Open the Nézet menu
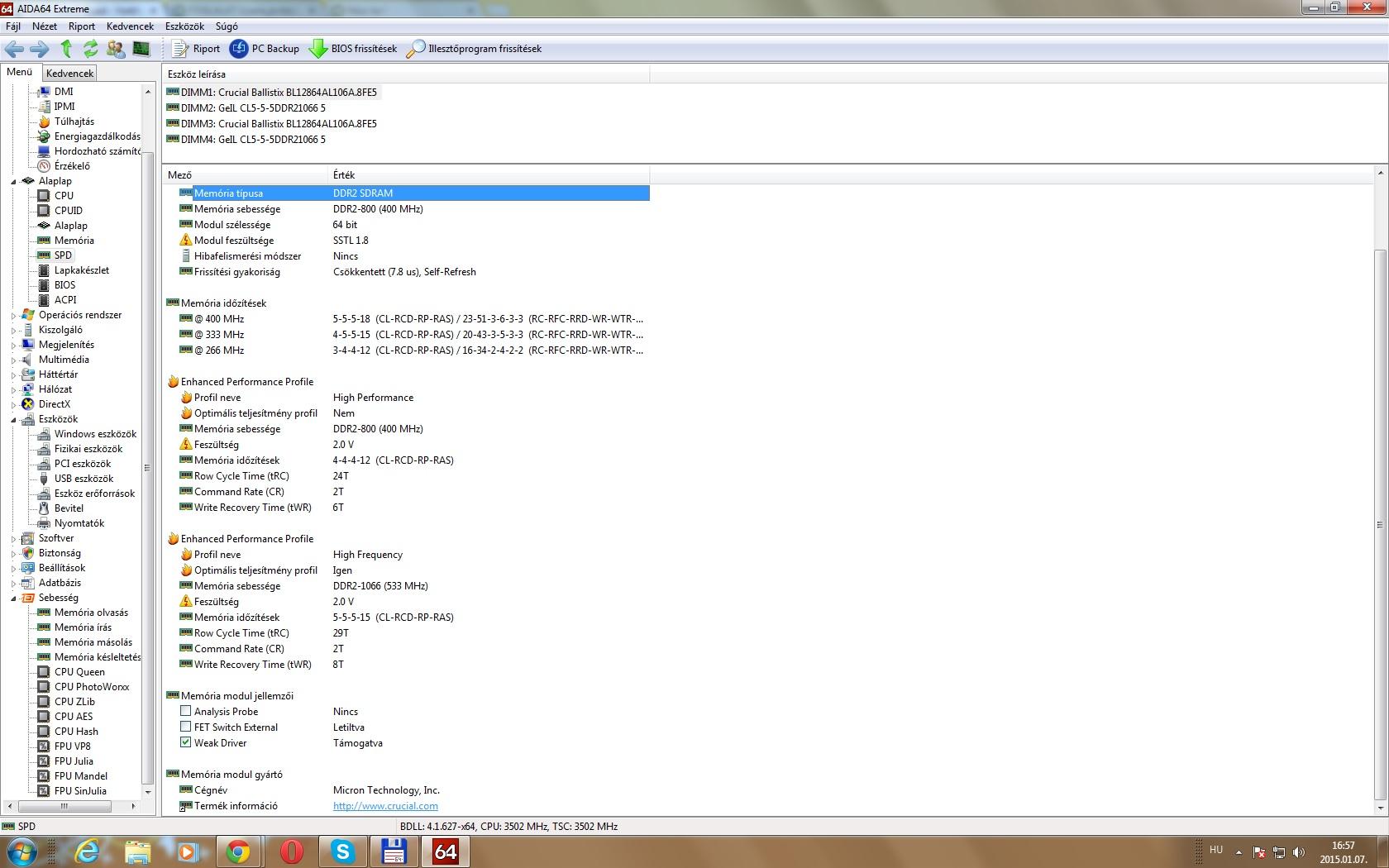The image size is (1389, 868). [x=45, y=26]
